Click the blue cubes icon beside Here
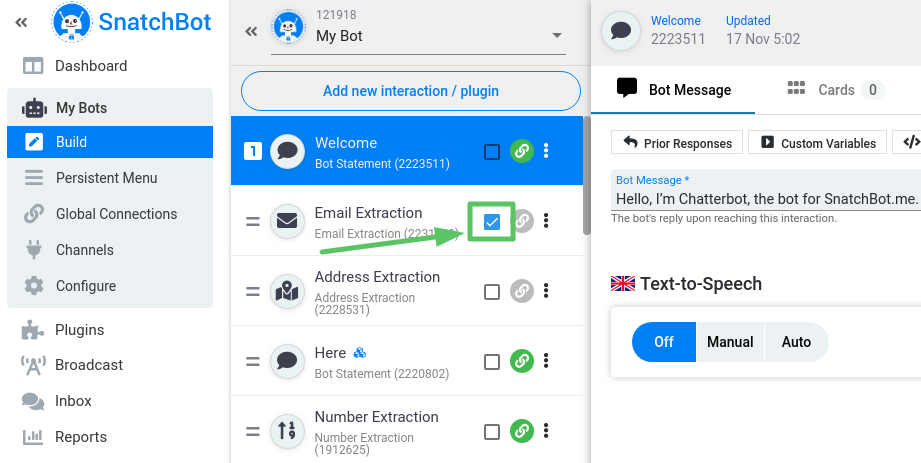The height and width of the screenshot is (463, 921). (359, 353)
